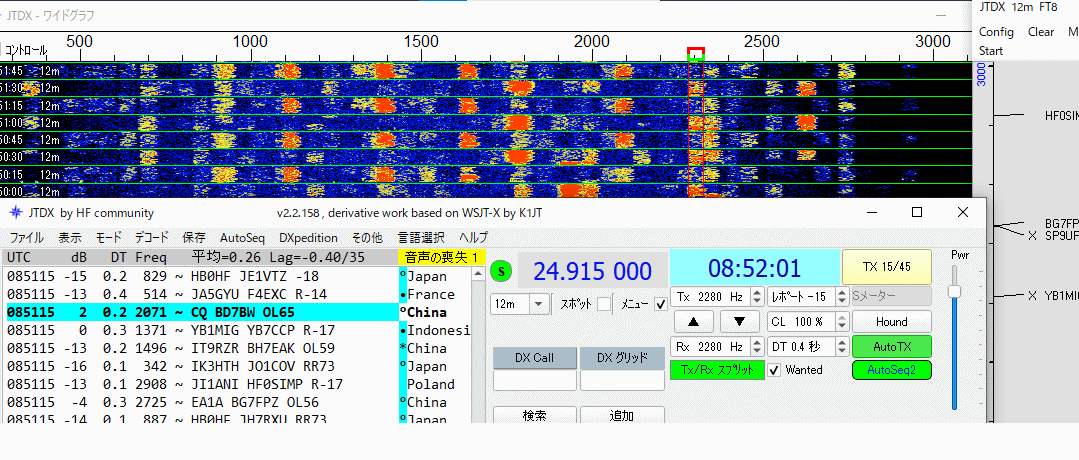
Task: Click the YB1MIG label in the right panel
Action: point(1061,295)
